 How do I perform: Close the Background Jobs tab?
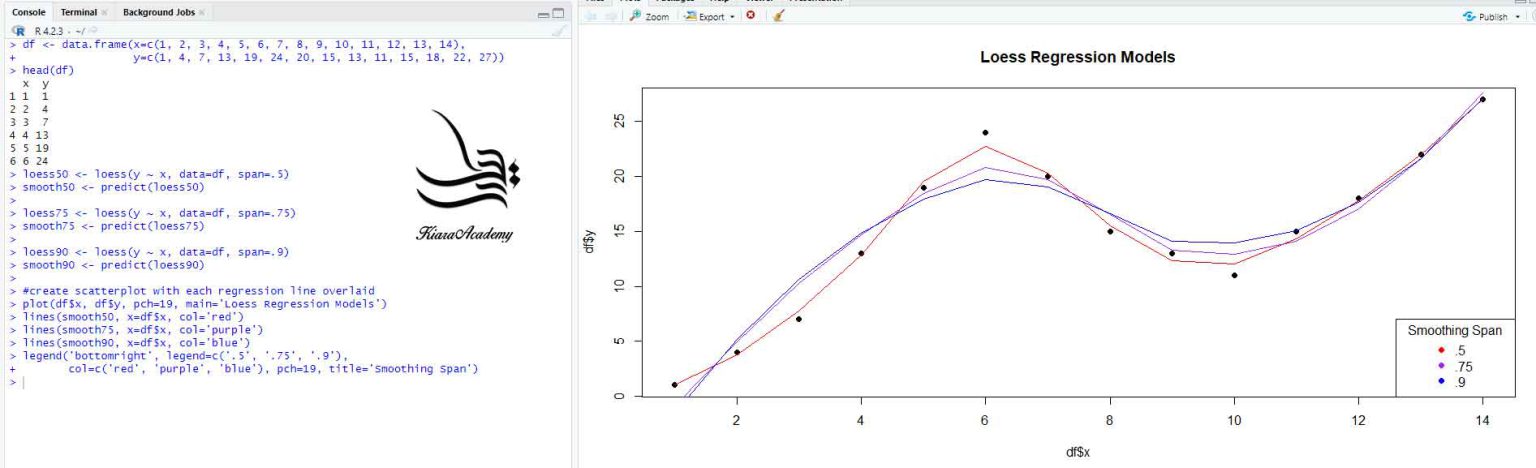point(201,12)
